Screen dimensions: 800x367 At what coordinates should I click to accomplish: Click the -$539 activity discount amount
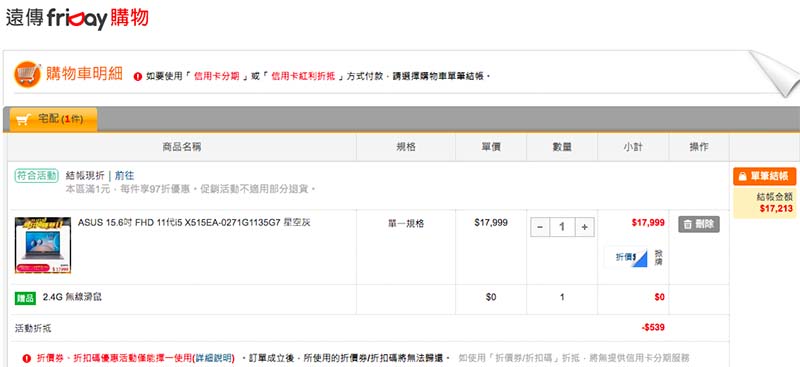[653, 327]
